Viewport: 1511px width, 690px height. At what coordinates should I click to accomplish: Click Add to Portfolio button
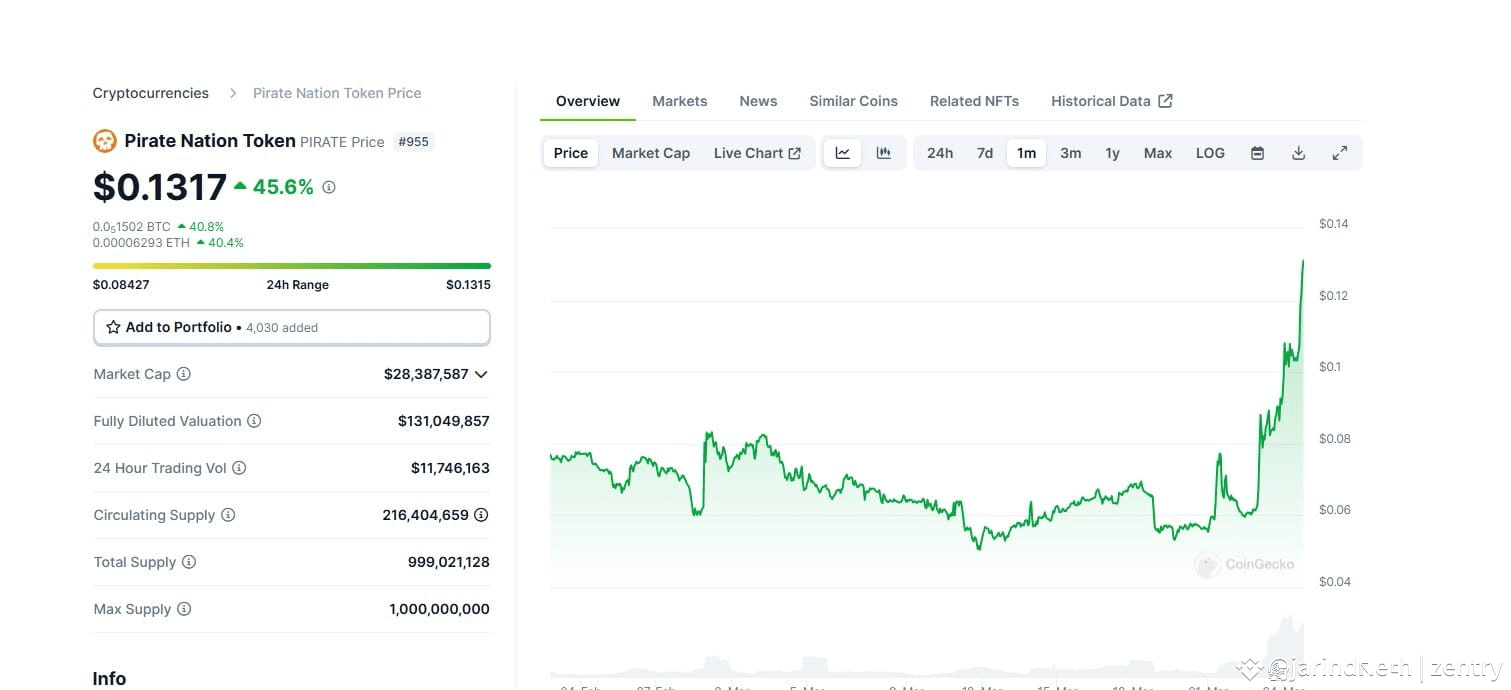pos(292,327)
